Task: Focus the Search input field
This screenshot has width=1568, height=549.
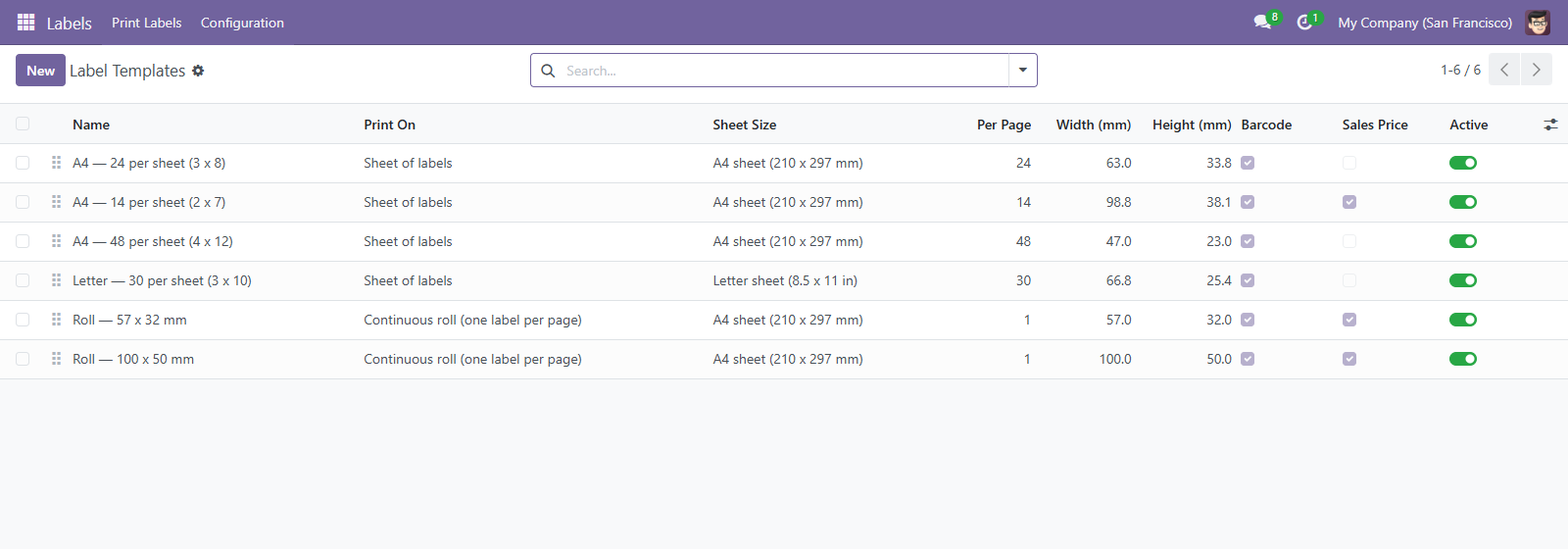Action: pos(784,71)
